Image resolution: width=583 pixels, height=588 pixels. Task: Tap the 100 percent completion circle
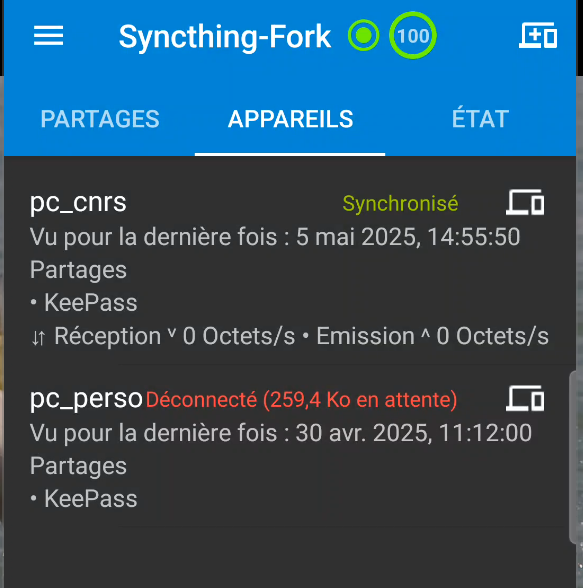pos(412,36)
